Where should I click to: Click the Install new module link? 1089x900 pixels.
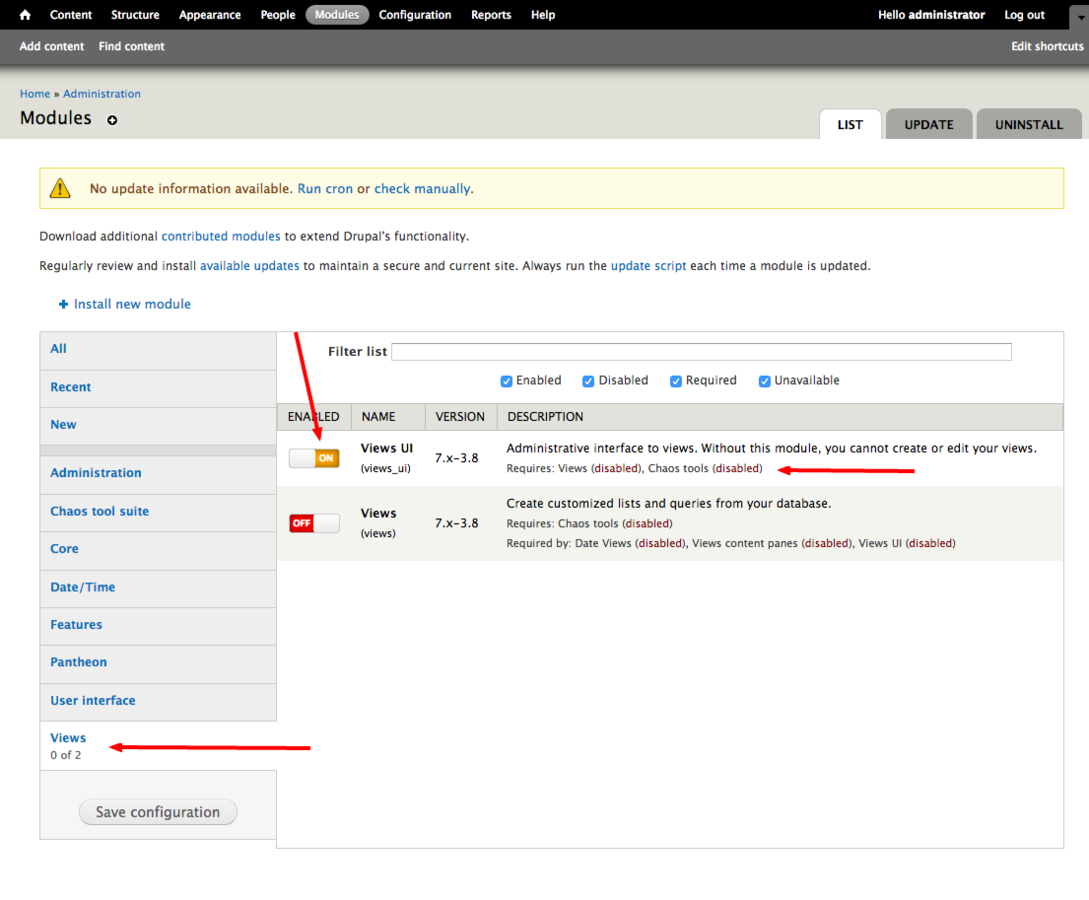tap(132, 304)
